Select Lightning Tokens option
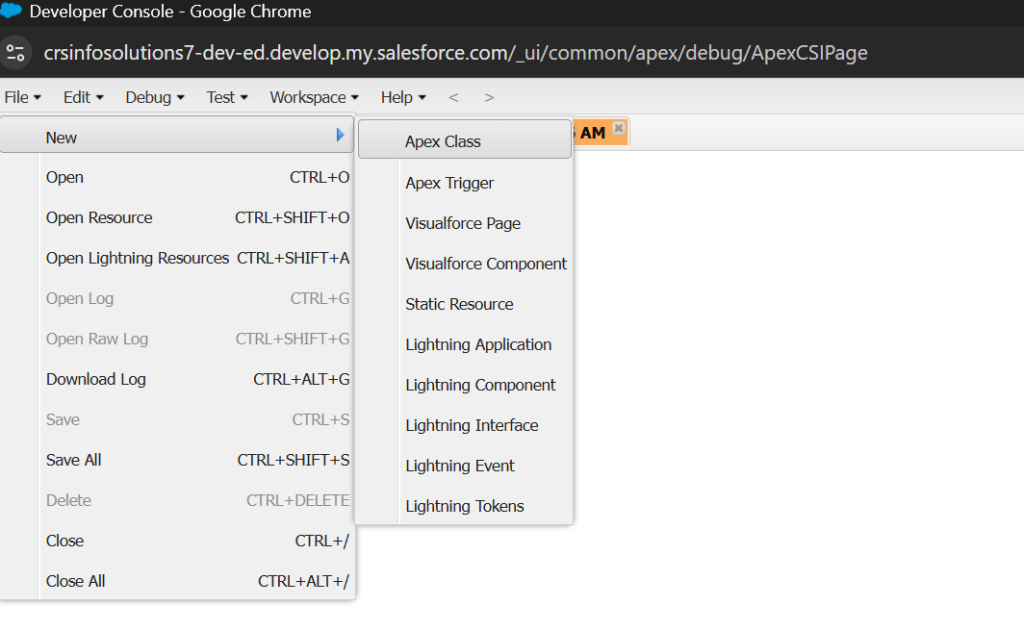Screen dimensions: 1024x631 [464, 506]
